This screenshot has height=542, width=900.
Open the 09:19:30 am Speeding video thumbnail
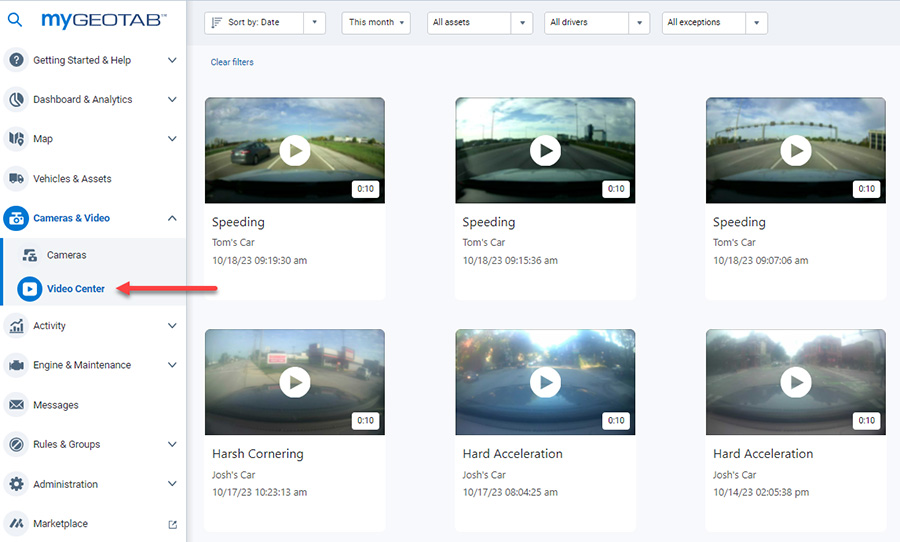coord(294,150)
